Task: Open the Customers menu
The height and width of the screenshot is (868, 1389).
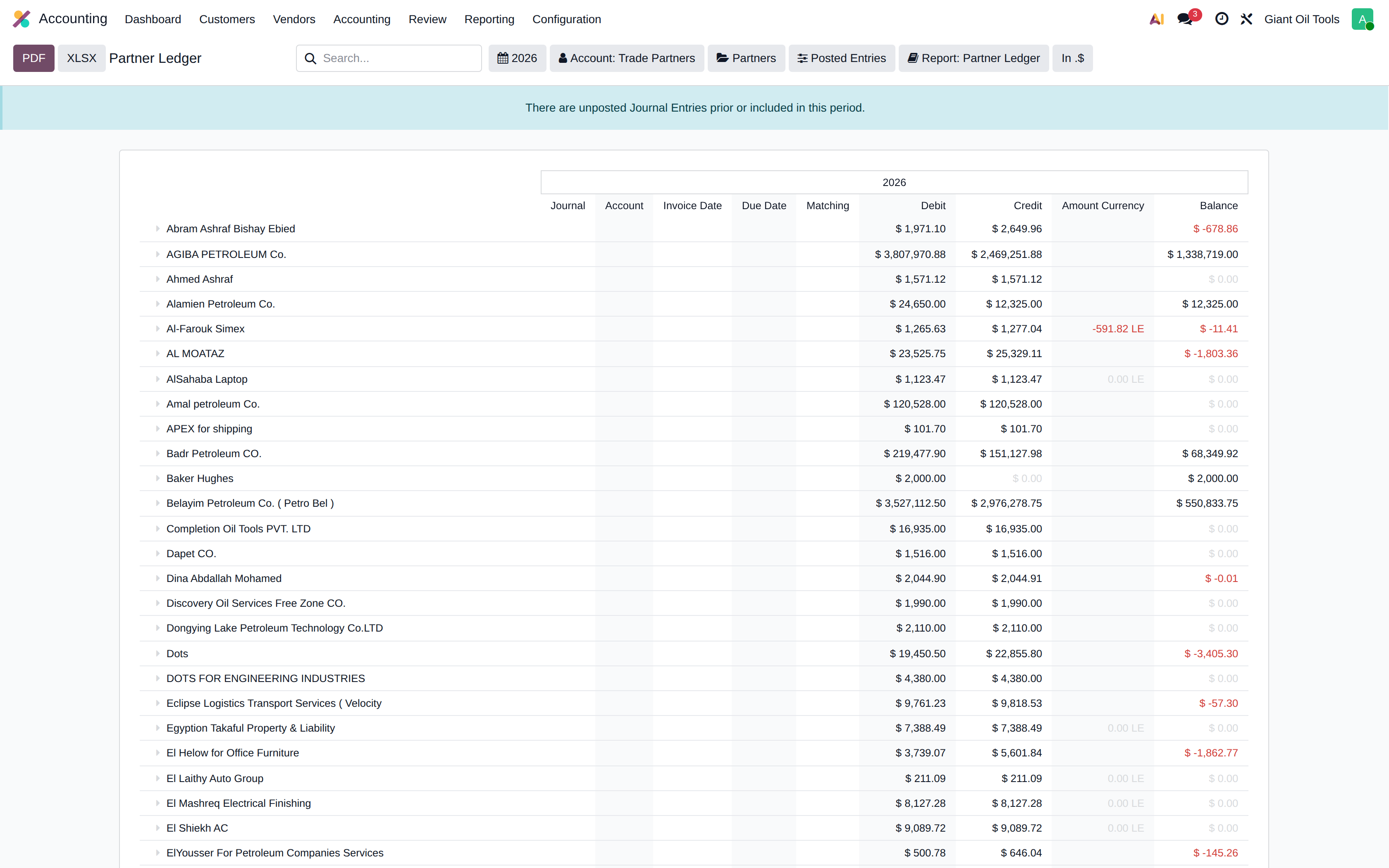Action: point(227,19)
